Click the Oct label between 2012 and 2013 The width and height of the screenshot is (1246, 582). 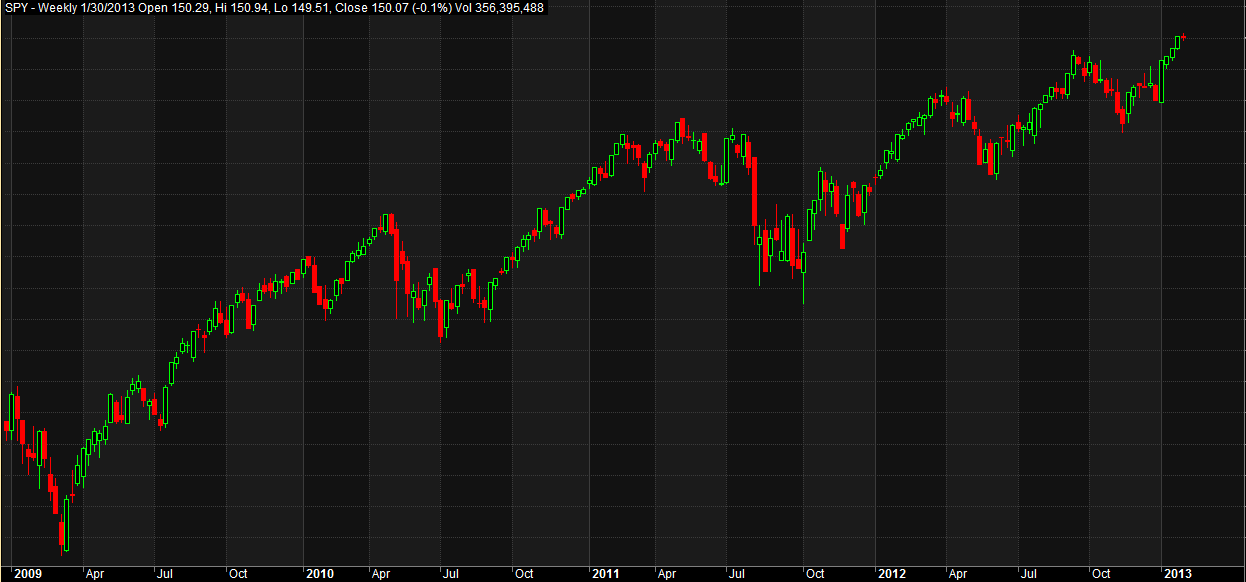[x=1101, y=574]
